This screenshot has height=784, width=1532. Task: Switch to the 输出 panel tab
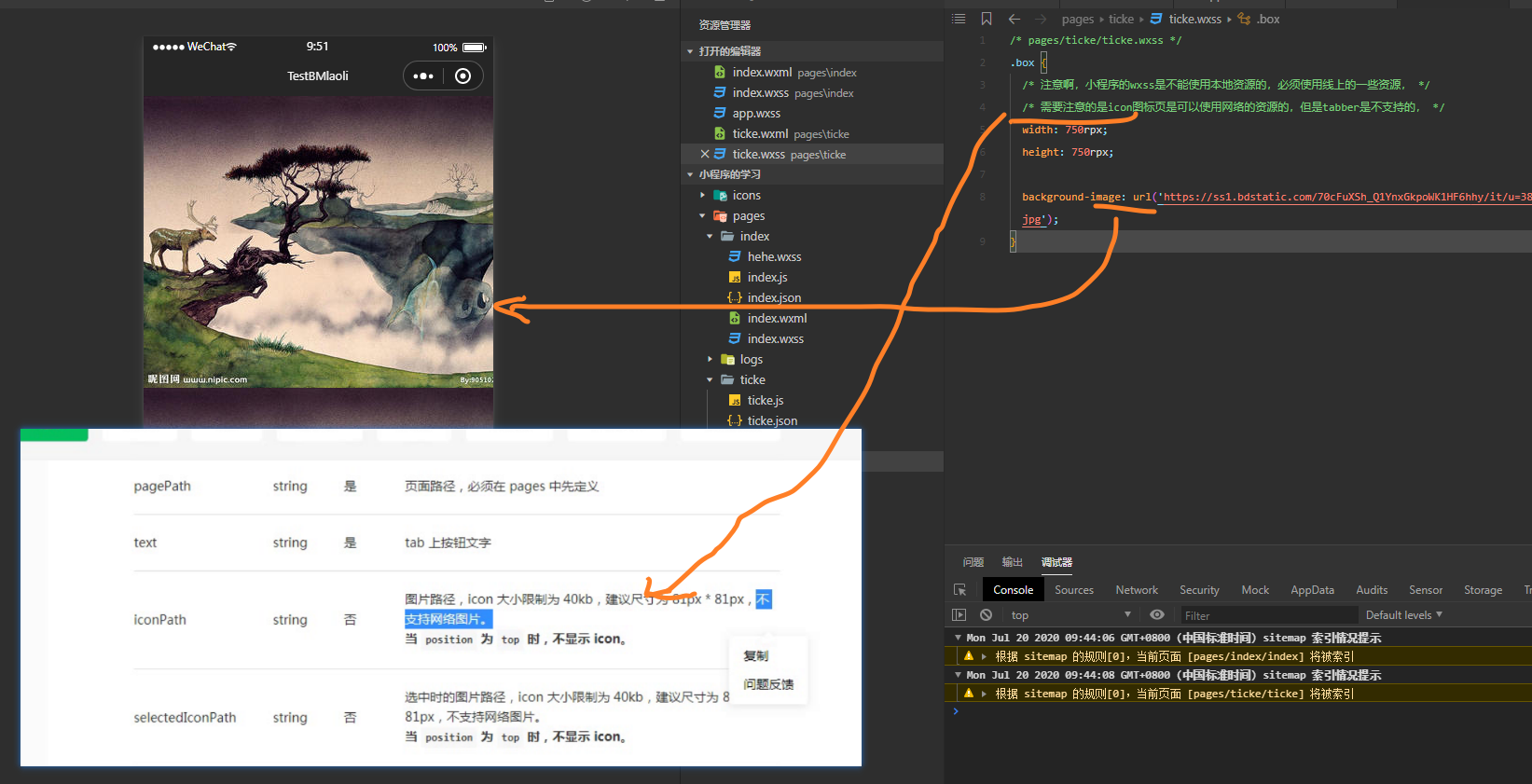pos(1013,562)
